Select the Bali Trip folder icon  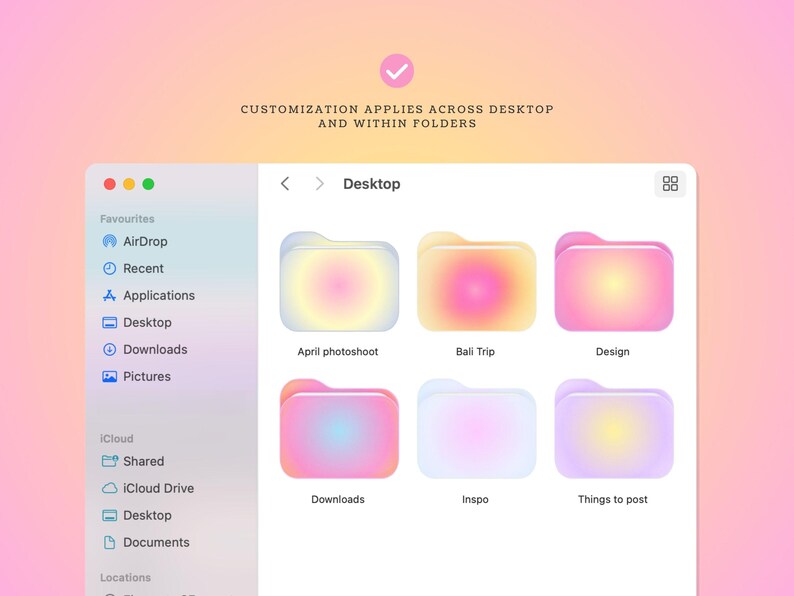pos(476,282)
